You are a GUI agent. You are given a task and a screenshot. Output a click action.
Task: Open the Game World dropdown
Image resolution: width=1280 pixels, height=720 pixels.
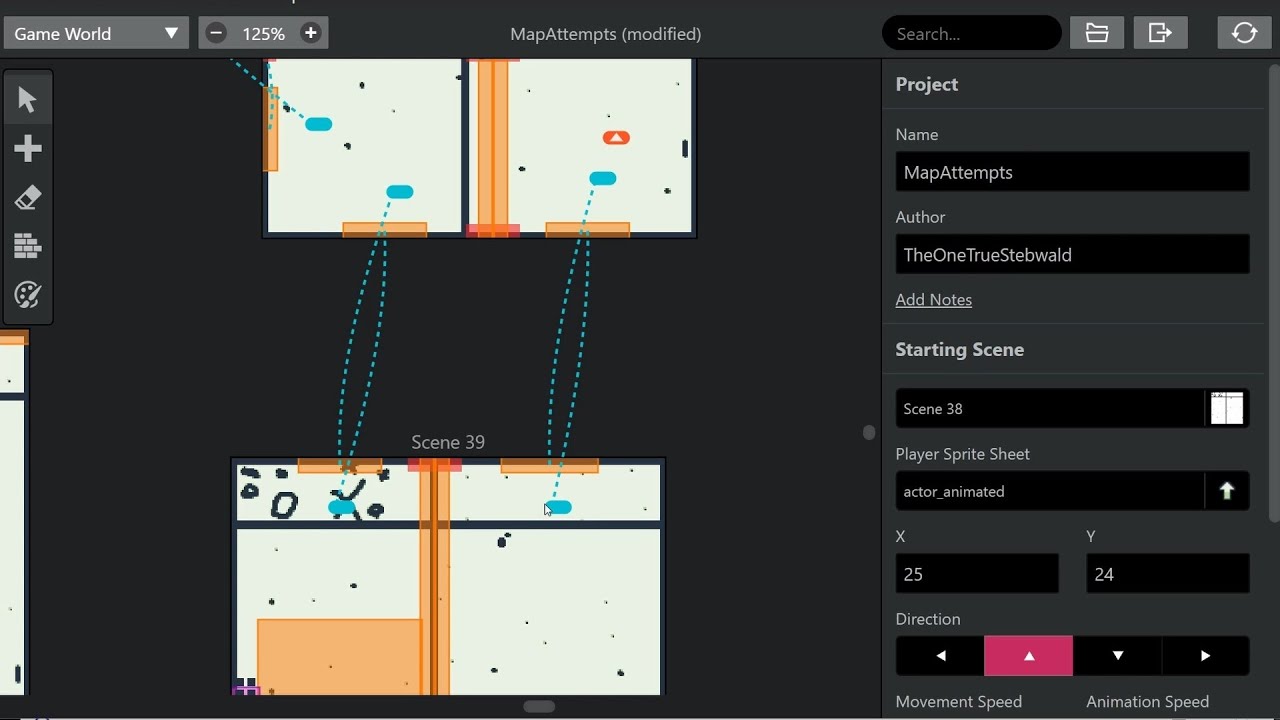(96, 33)
